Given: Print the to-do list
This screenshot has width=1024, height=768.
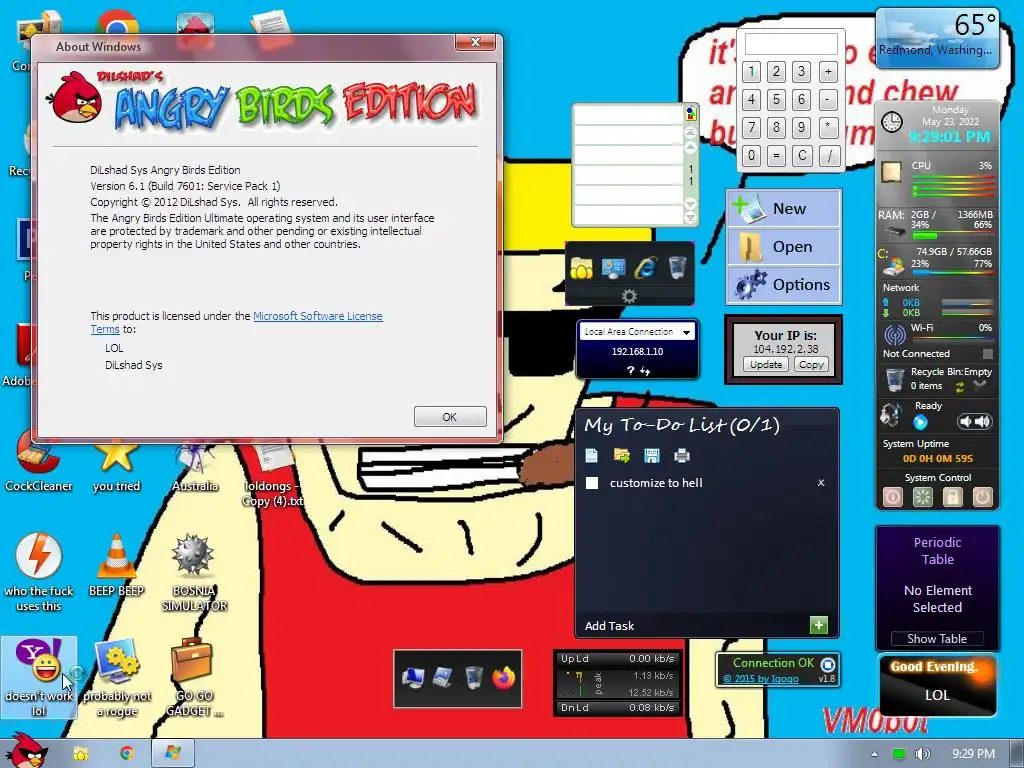Looking at the screenshot, I should (x=682, y=455).
